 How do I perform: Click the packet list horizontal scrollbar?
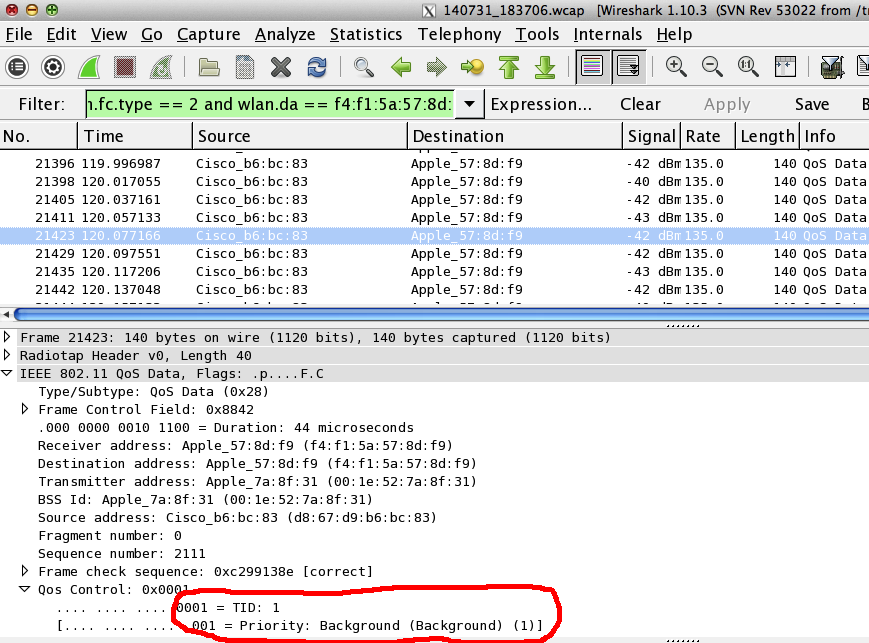441,314
